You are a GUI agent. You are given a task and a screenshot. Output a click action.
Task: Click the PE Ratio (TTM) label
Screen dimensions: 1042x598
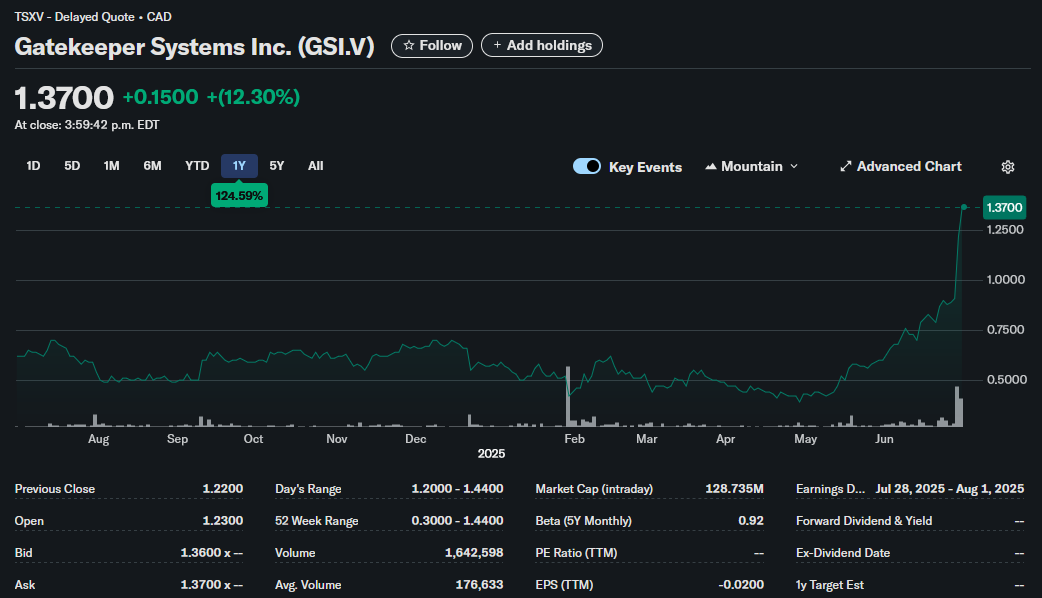pyautogui.click(x=576, y=553)
